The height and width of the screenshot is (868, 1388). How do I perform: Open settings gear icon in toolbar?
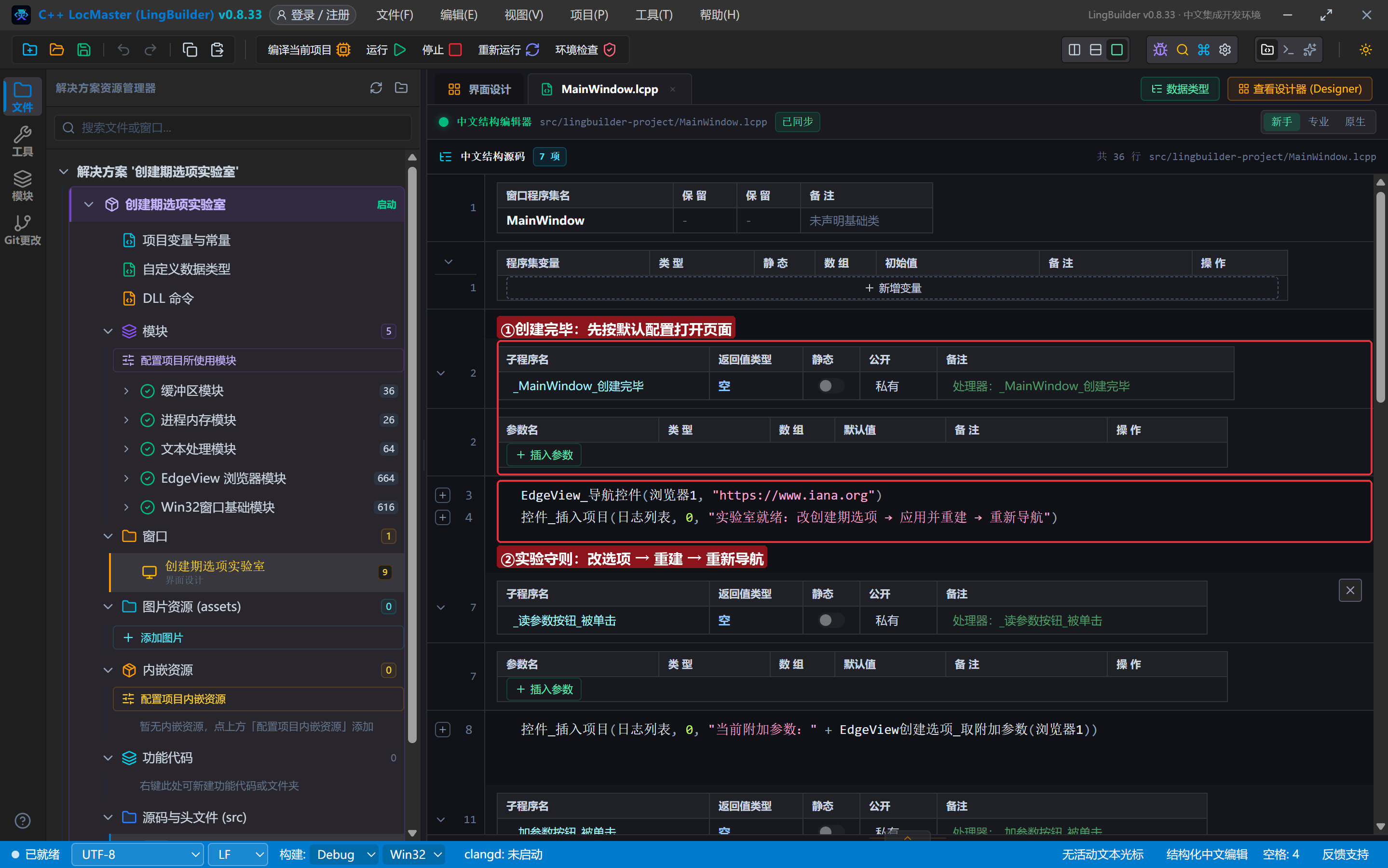pos(1225,50)
